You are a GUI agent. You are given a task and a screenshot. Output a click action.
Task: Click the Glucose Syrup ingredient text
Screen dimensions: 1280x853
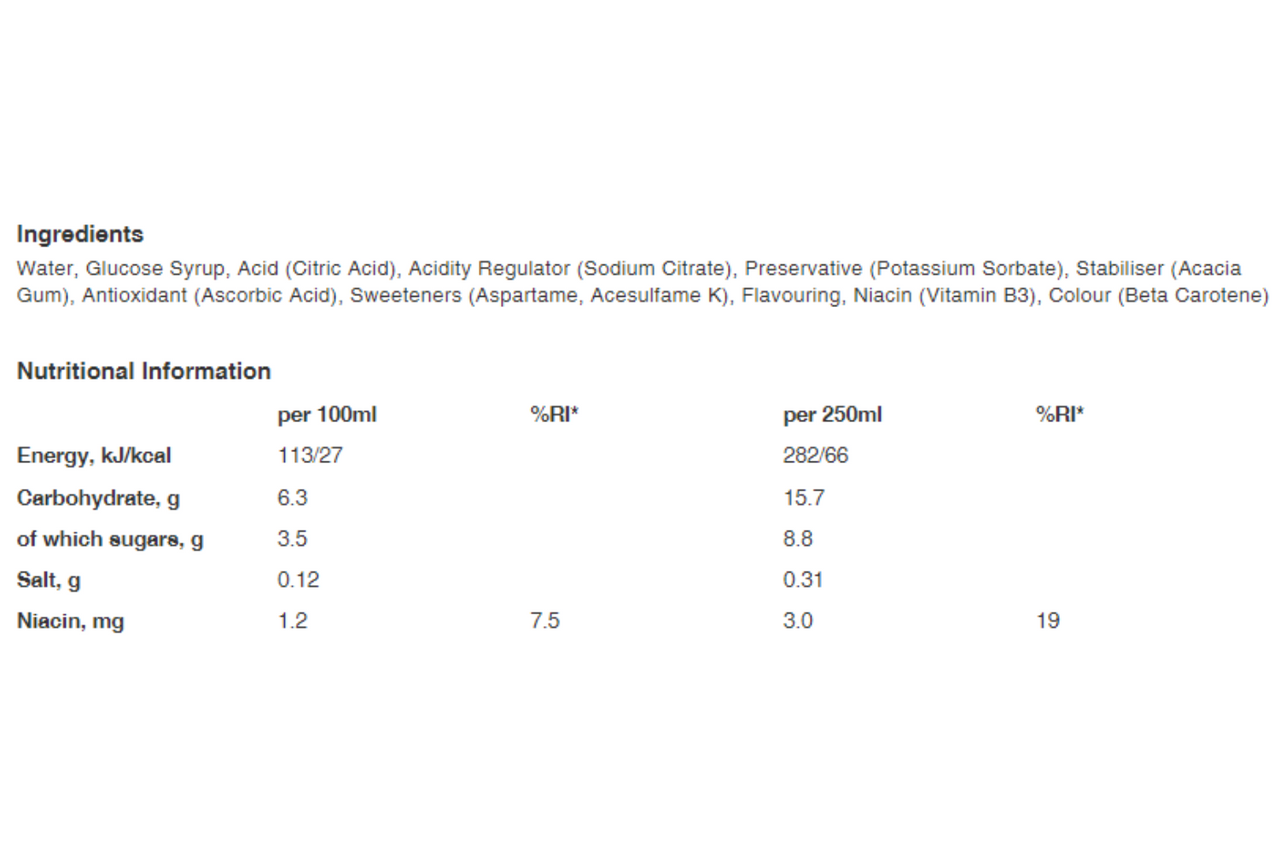156,269
